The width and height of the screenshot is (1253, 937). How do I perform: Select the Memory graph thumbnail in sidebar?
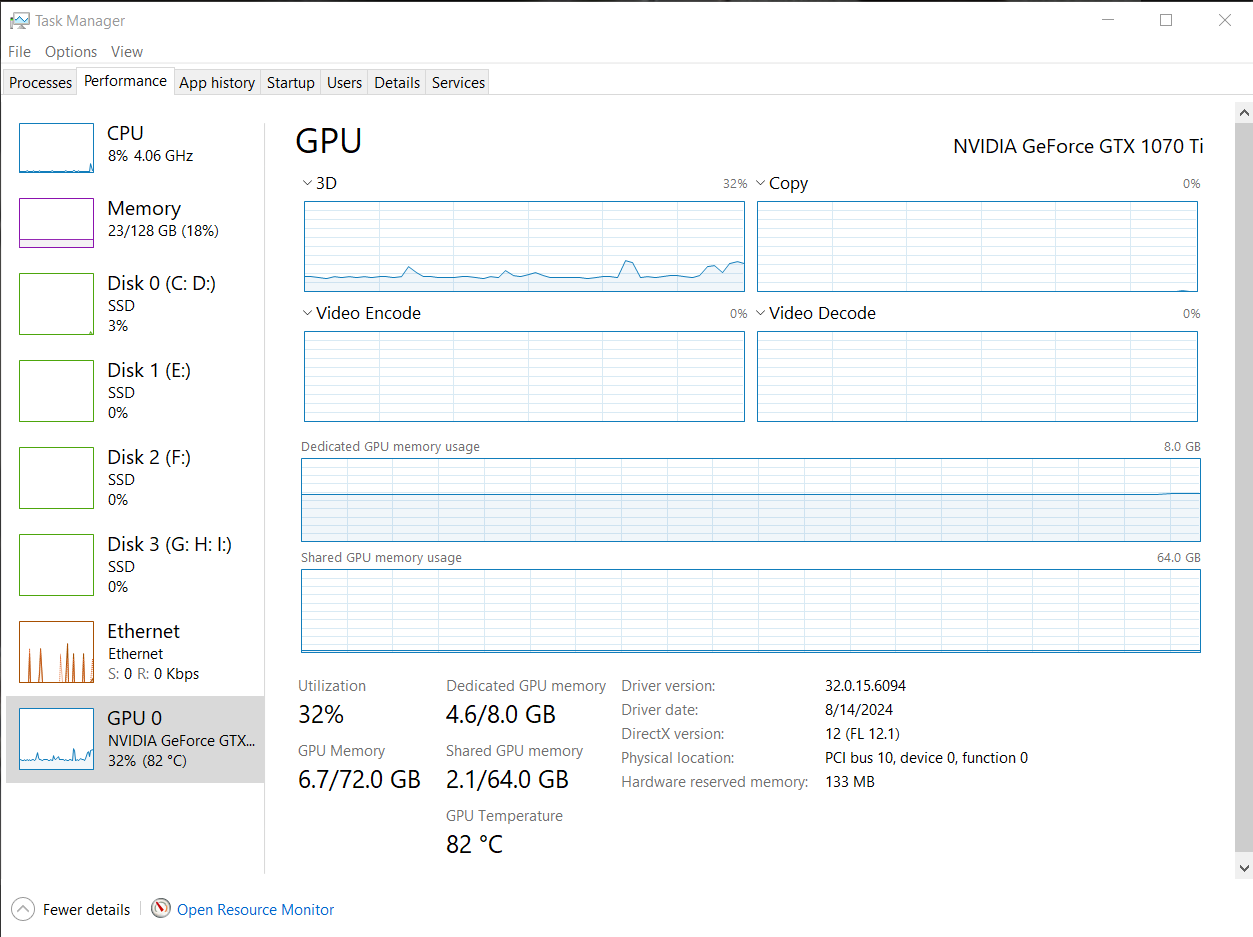tap(56, 223)
